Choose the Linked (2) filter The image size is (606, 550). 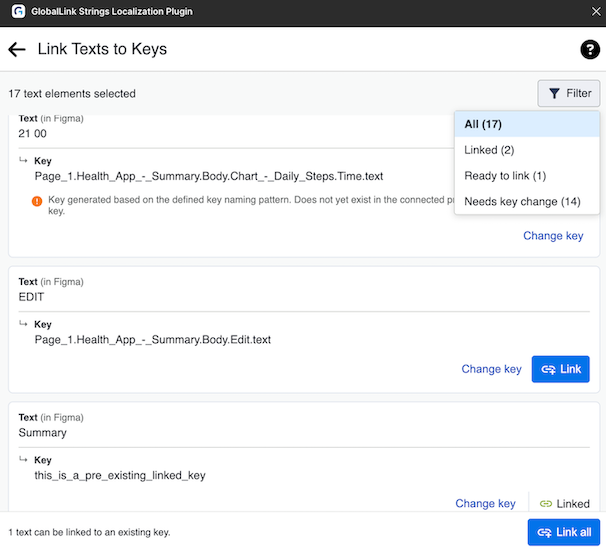tap(527, 150)
